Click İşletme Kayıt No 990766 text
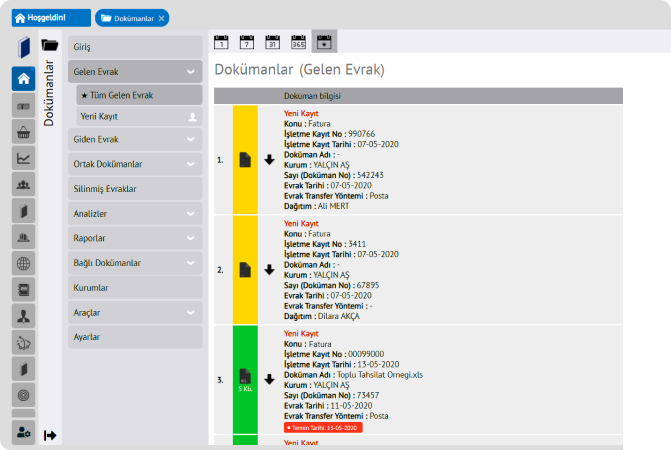The image size is (671, 450). 330,134
